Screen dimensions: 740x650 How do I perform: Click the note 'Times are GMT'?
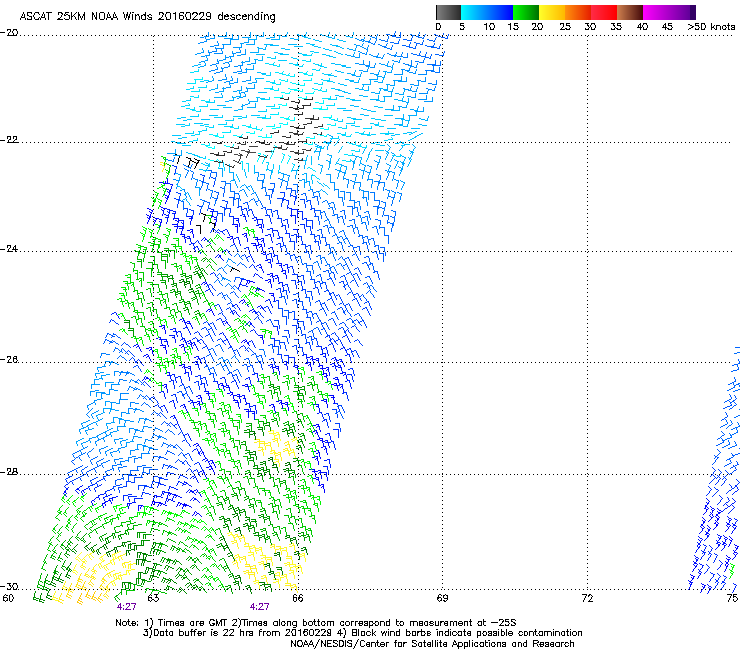[193, 623]
